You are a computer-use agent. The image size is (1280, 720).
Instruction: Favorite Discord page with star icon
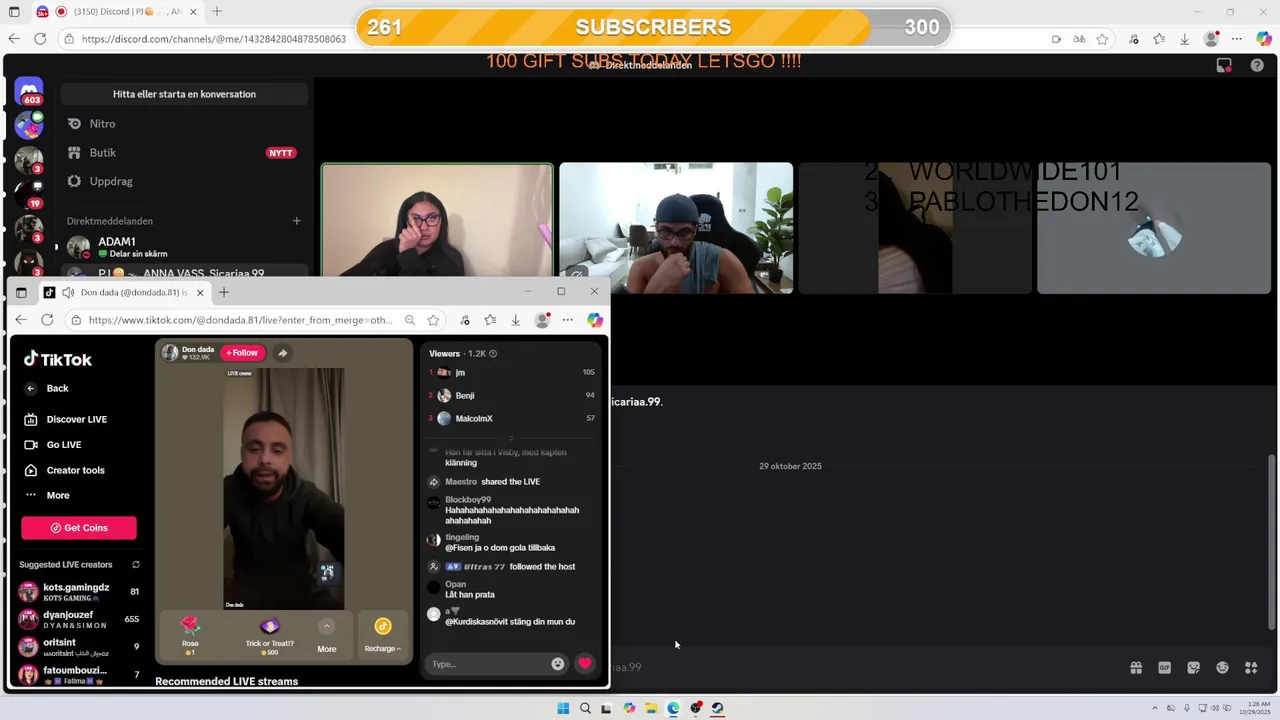1102,39
